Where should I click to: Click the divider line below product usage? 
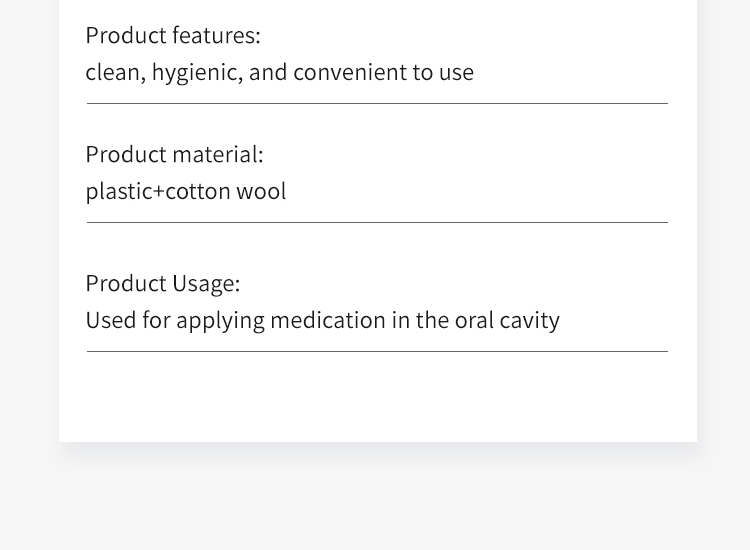point(377,352)
